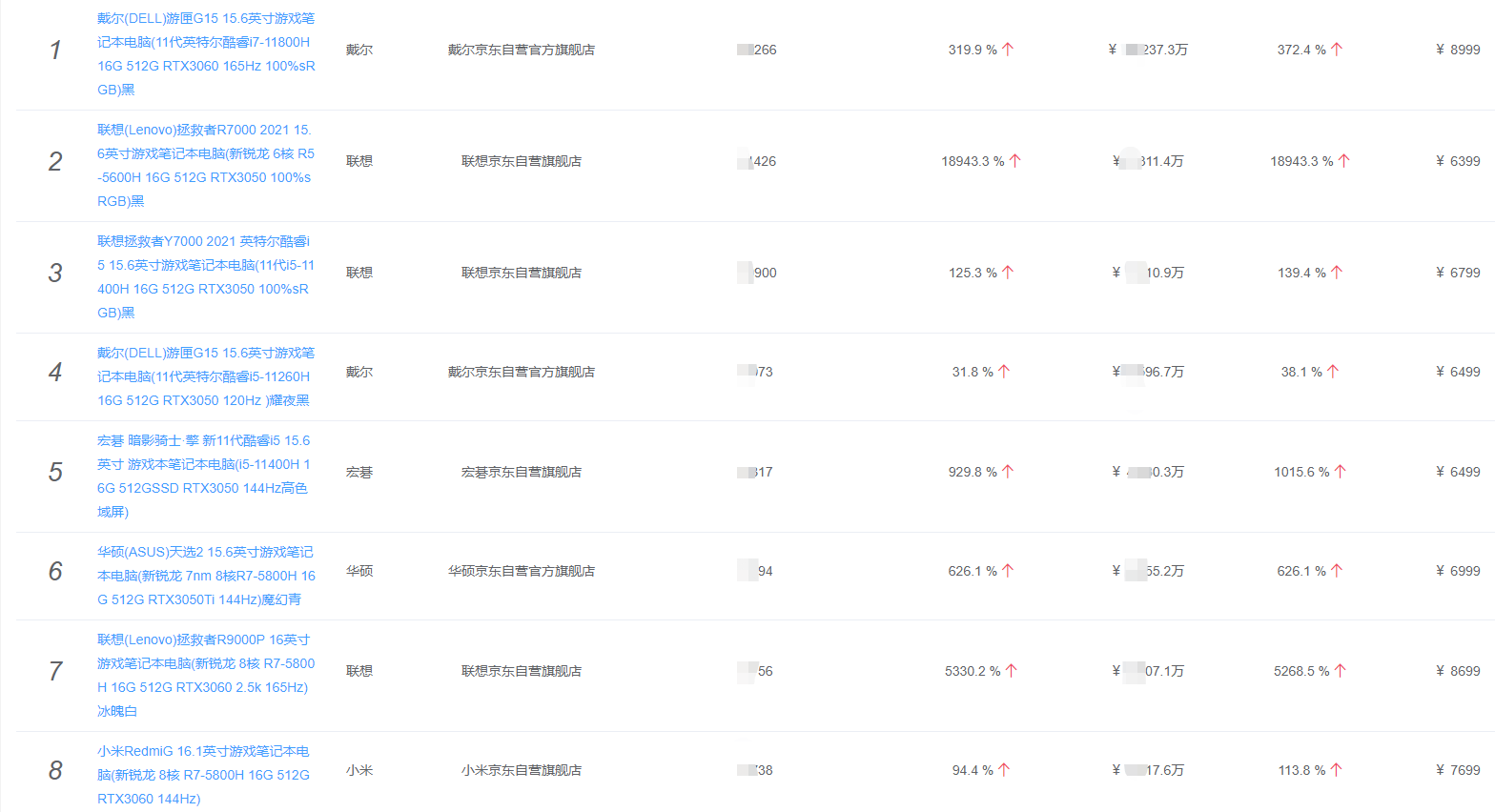The image size is (1495, 812).
Task: Select the brand cell 戴尔 in rank 1 row
Action: (359, 50)
